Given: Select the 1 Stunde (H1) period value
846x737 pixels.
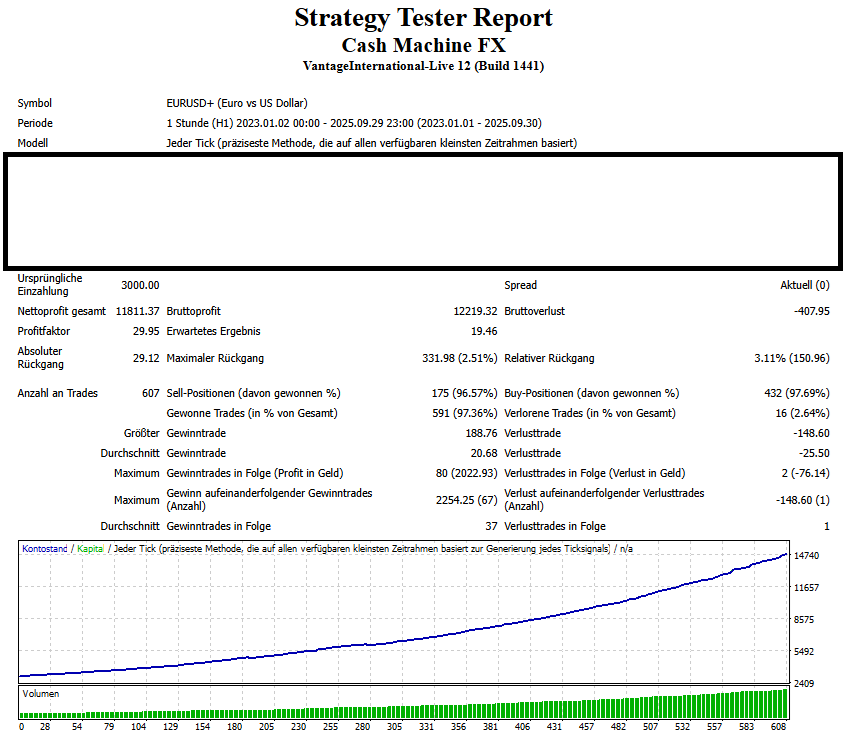Looking at the screenshot, I should pos(353,123).
